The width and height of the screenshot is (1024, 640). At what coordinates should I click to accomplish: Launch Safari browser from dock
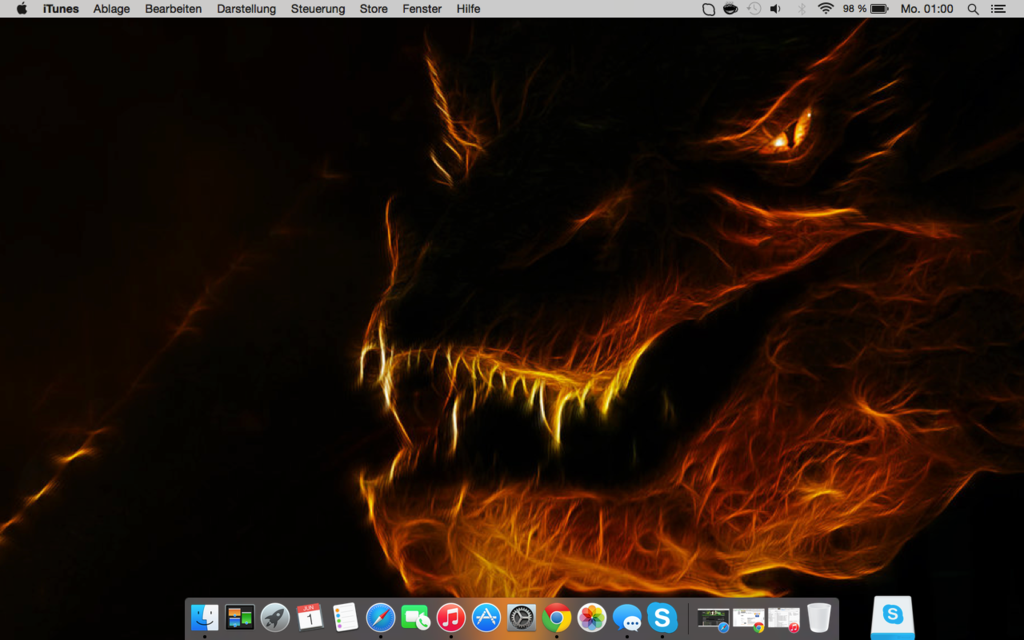point(380,617)
